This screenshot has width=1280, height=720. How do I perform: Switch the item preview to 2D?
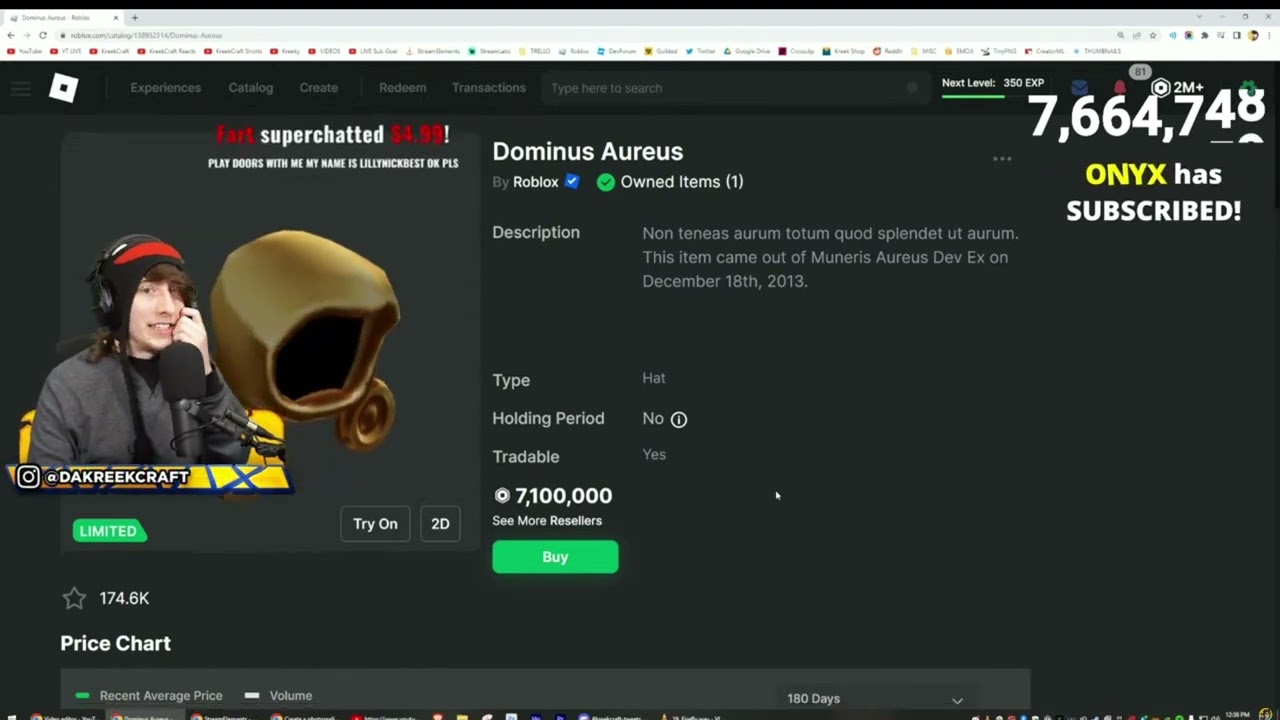(x=440, y=524)
